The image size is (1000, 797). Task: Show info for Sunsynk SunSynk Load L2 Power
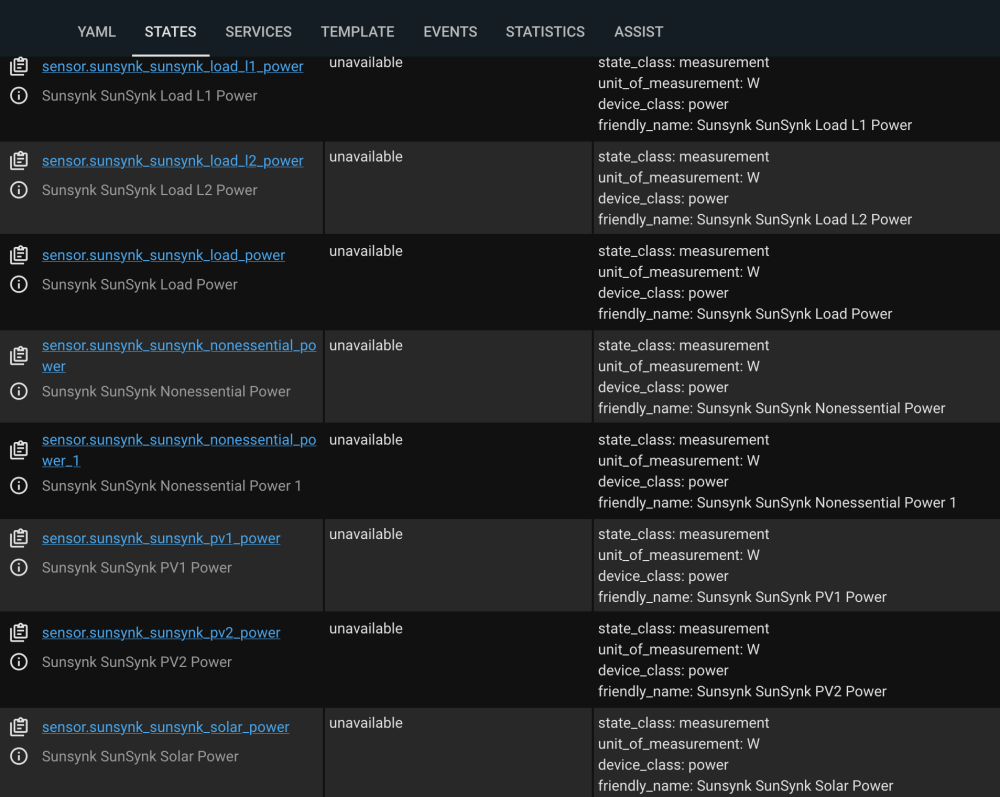coord(19,190)
